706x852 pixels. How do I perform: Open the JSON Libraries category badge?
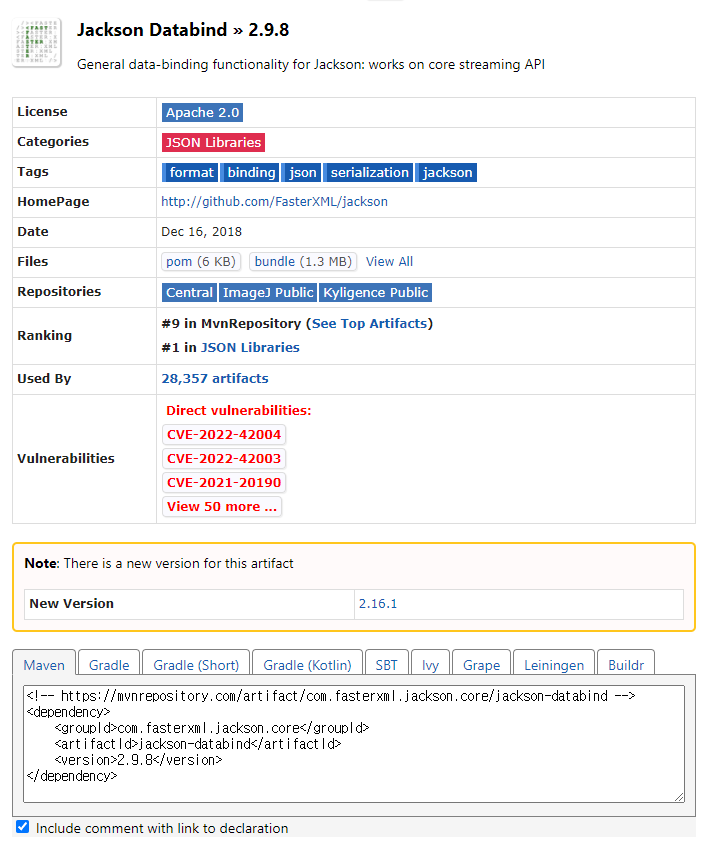(x=213, y=142)
